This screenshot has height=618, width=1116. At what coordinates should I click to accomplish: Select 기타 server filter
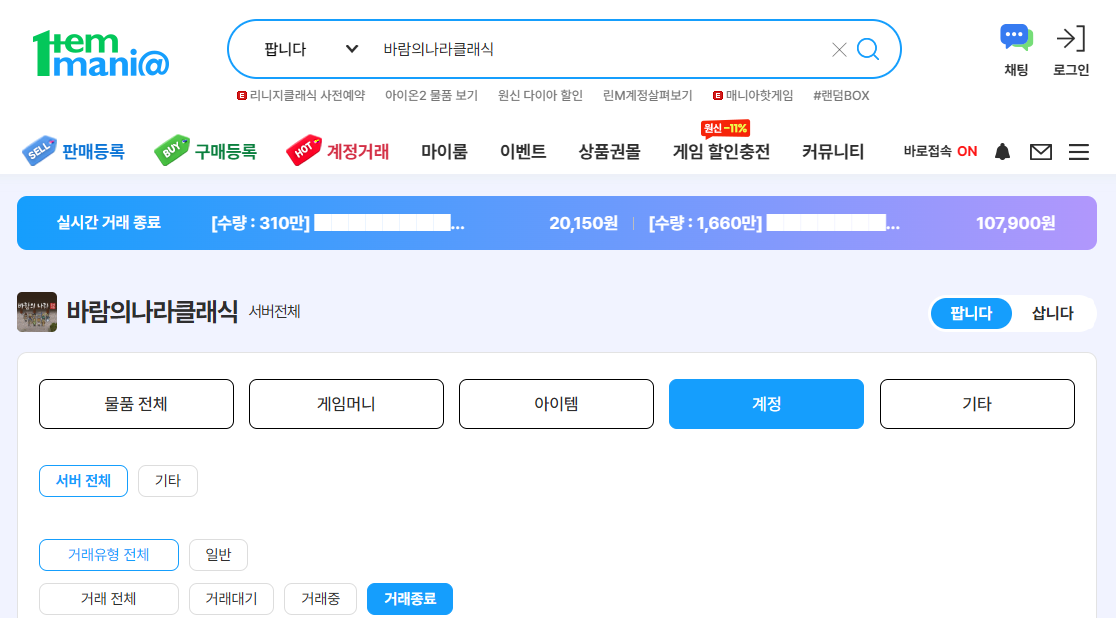[168, 481]
